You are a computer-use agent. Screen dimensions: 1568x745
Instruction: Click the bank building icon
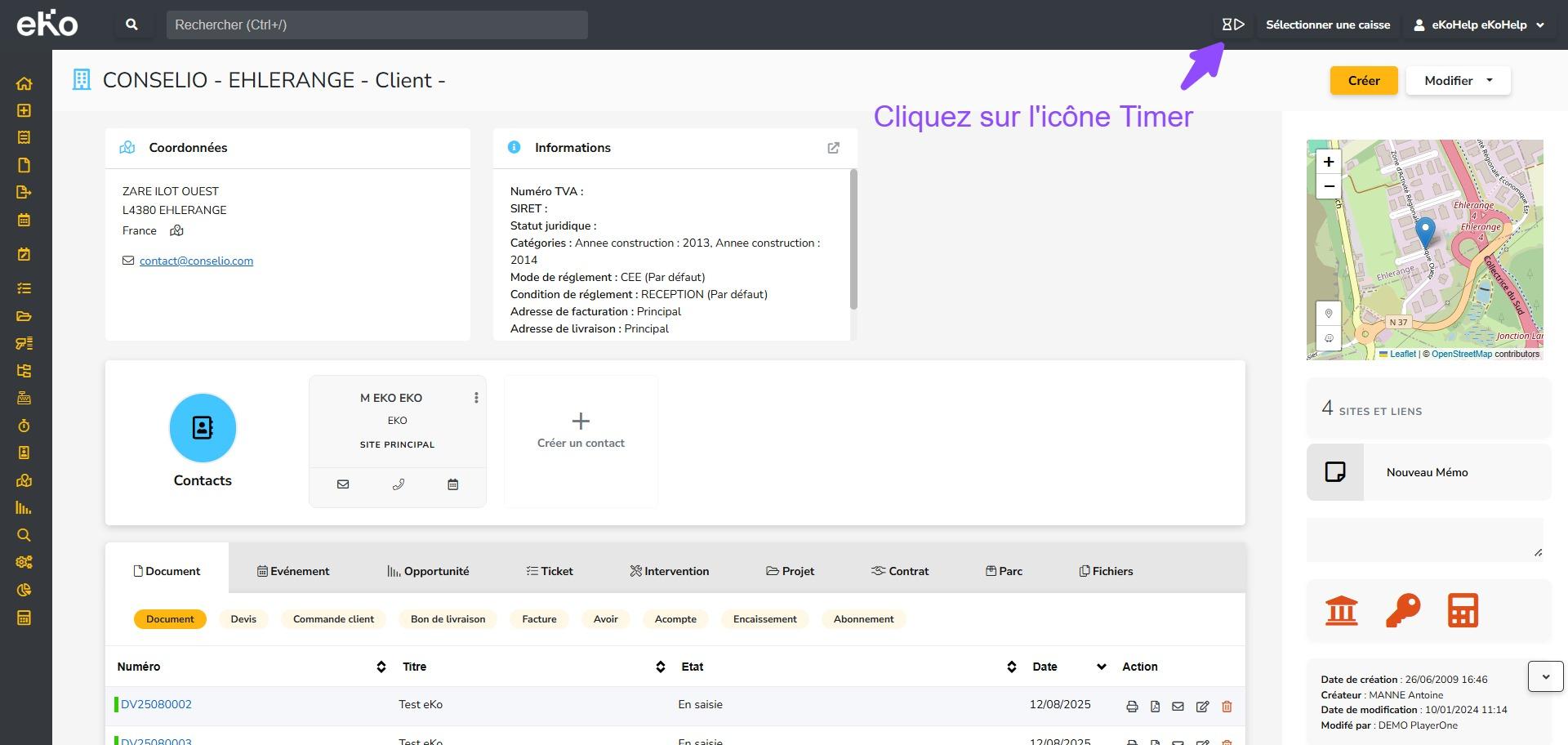coord(1341,610)
